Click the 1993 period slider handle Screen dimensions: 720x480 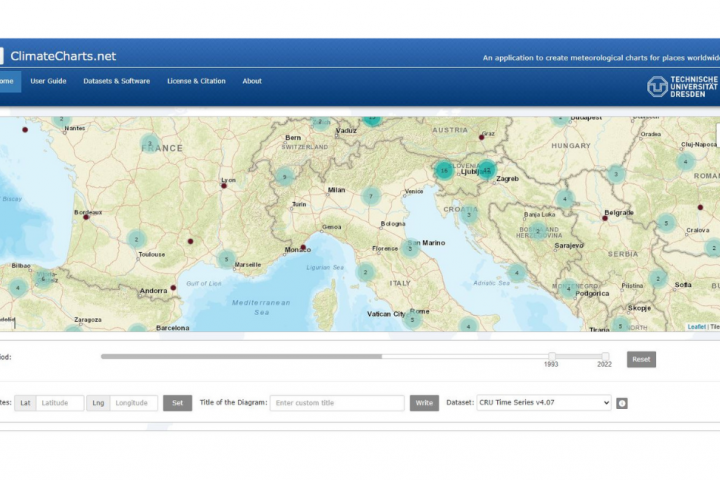tap(551, 356)
